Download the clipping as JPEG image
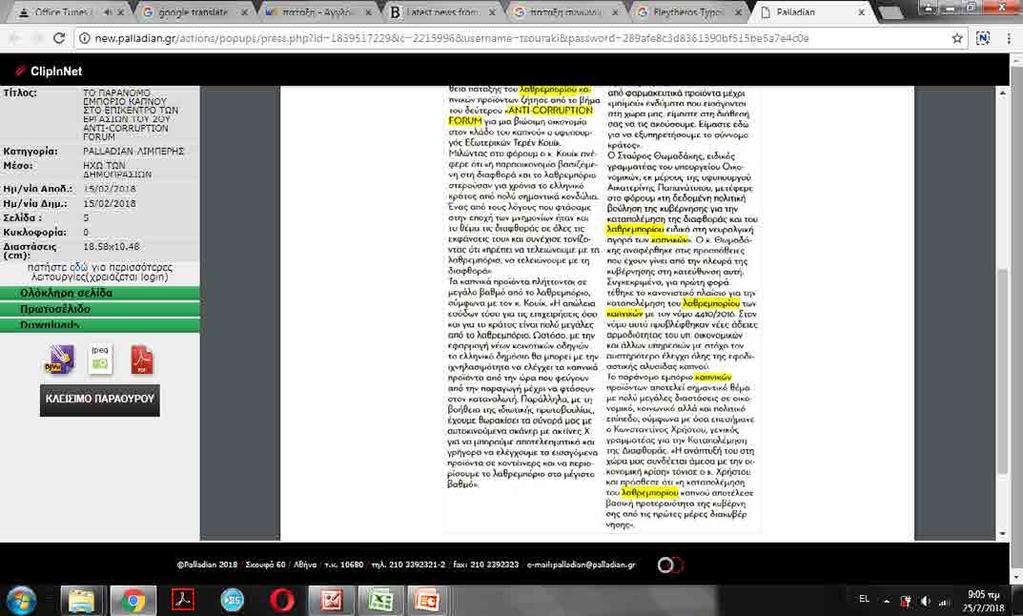This screenshot has width=1023, height=616. [100, 358]
